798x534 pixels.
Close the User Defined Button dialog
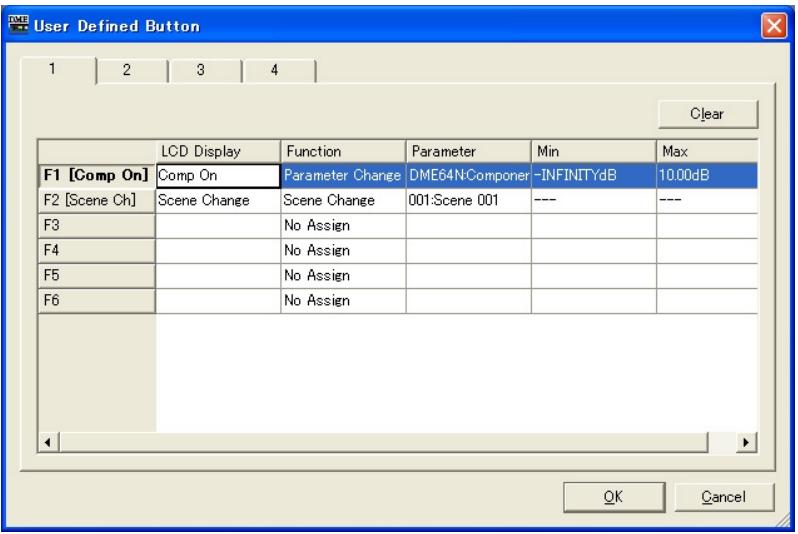tap(774, 25)
